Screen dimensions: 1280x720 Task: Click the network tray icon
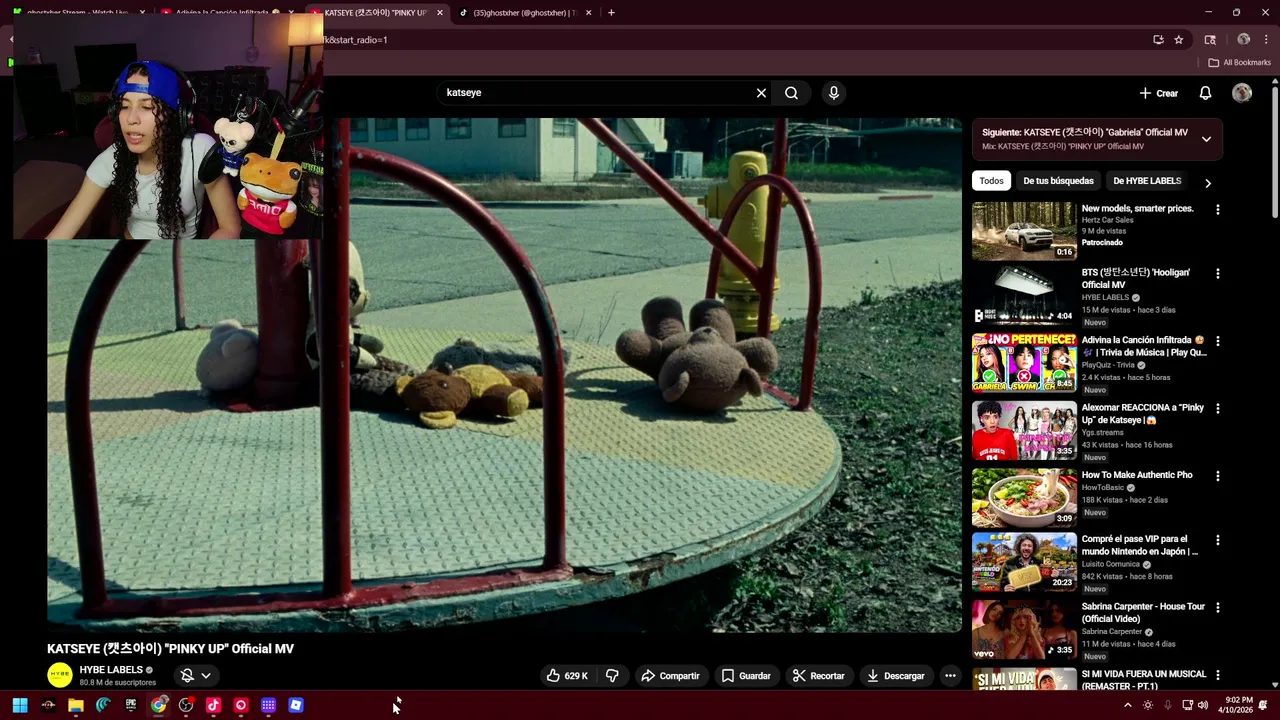(1187, 705)
